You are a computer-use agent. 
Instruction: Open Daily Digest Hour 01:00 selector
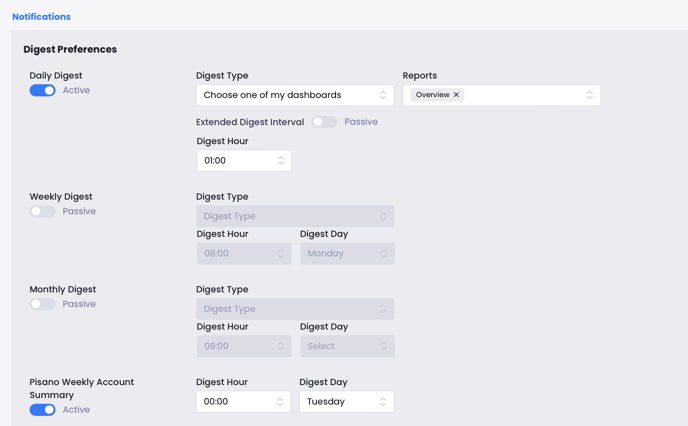click(243, 161)
